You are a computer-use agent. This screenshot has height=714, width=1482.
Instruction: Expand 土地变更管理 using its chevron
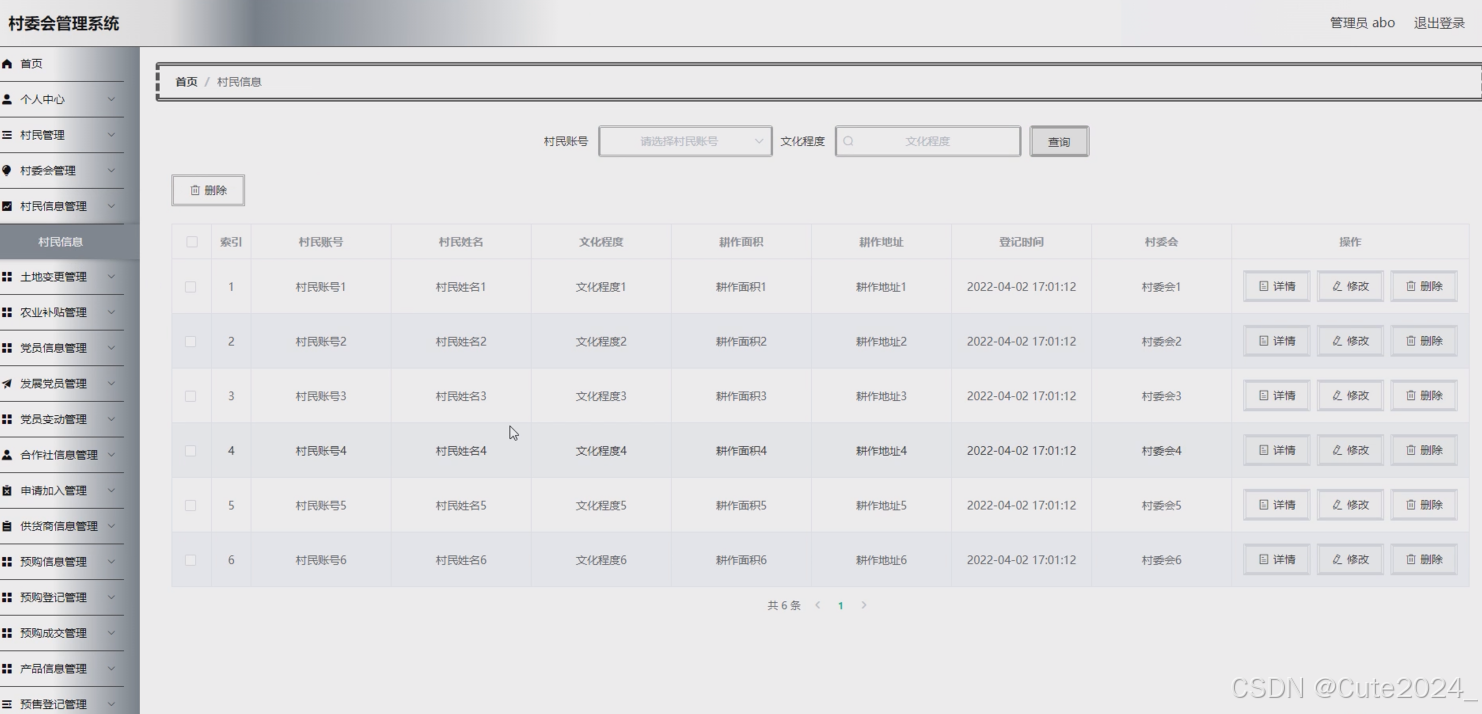click(111, 277)
